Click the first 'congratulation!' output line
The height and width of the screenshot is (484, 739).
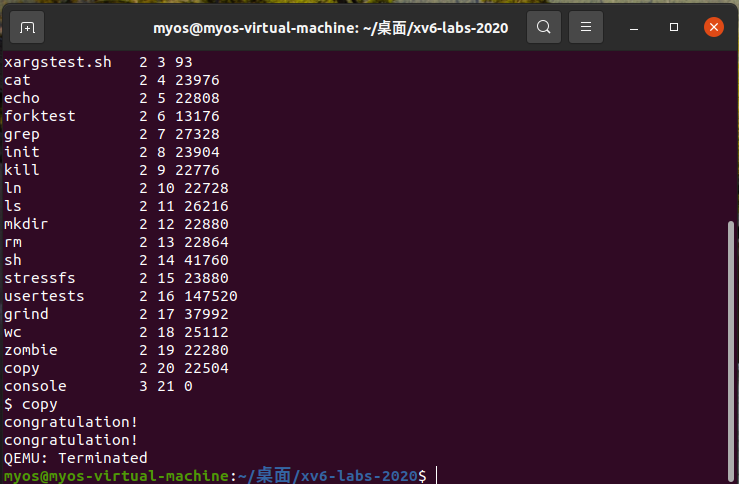(x=71, y=422)
